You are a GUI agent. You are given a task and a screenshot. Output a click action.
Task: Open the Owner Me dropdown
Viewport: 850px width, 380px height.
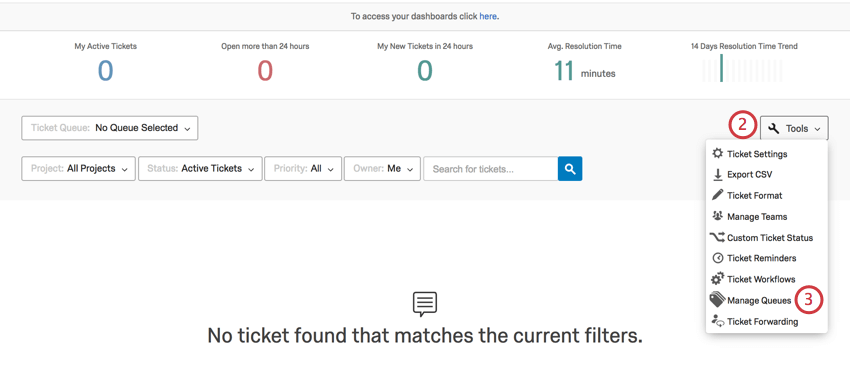382,169
